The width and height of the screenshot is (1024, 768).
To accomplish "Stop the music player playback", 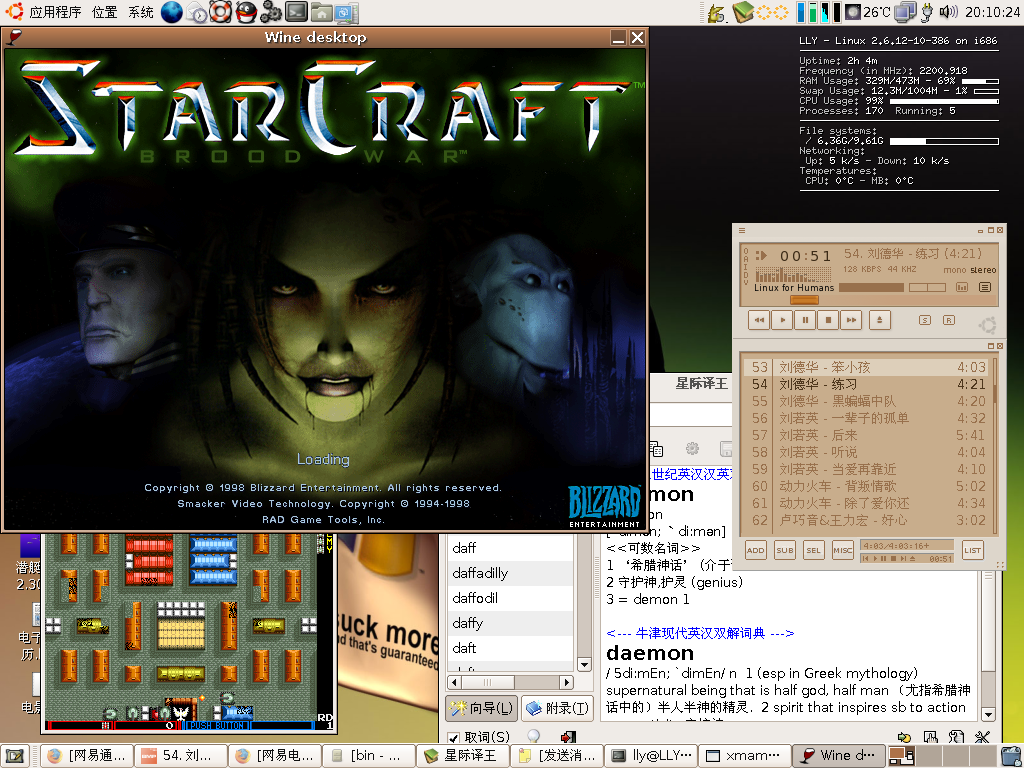I will pos(828,320).
